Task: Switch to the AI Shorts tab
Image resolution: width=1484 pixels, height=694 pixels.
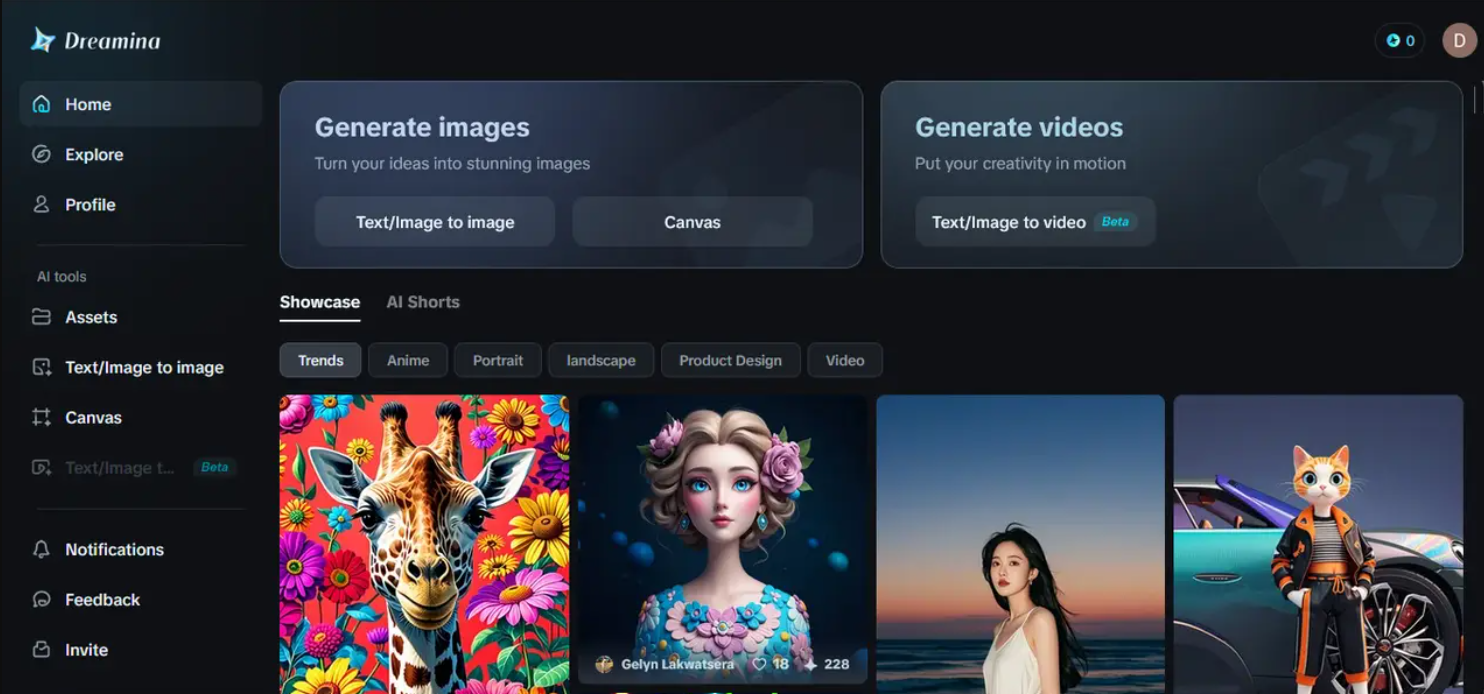Action: [x=423, y=302]
